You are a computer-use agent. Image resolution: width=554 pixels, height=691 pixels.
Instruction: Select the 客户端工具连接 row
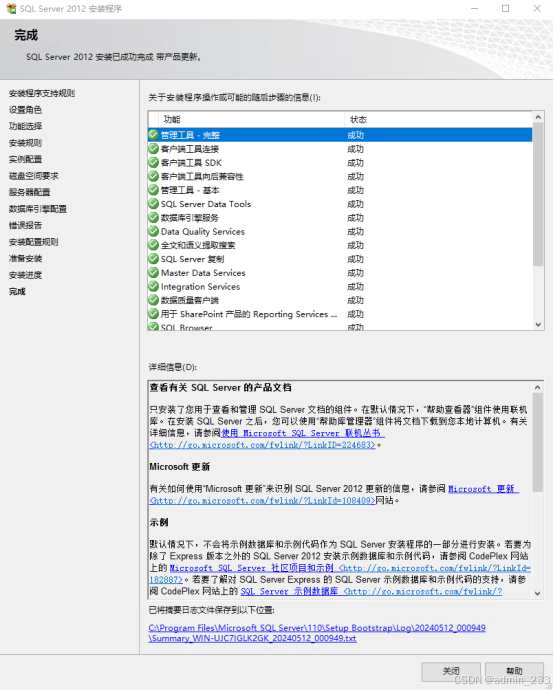[x=340, y=149]
